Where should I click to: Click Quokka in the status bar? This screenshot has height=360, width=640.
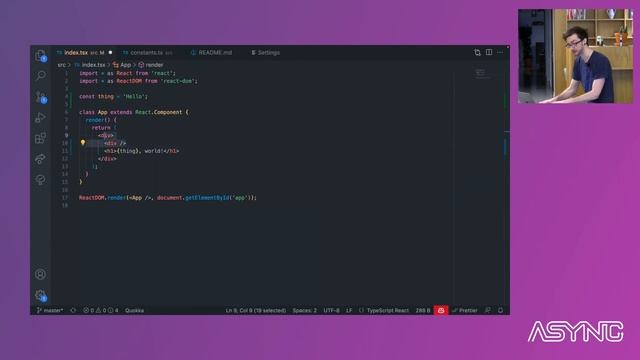pos(134,311)
